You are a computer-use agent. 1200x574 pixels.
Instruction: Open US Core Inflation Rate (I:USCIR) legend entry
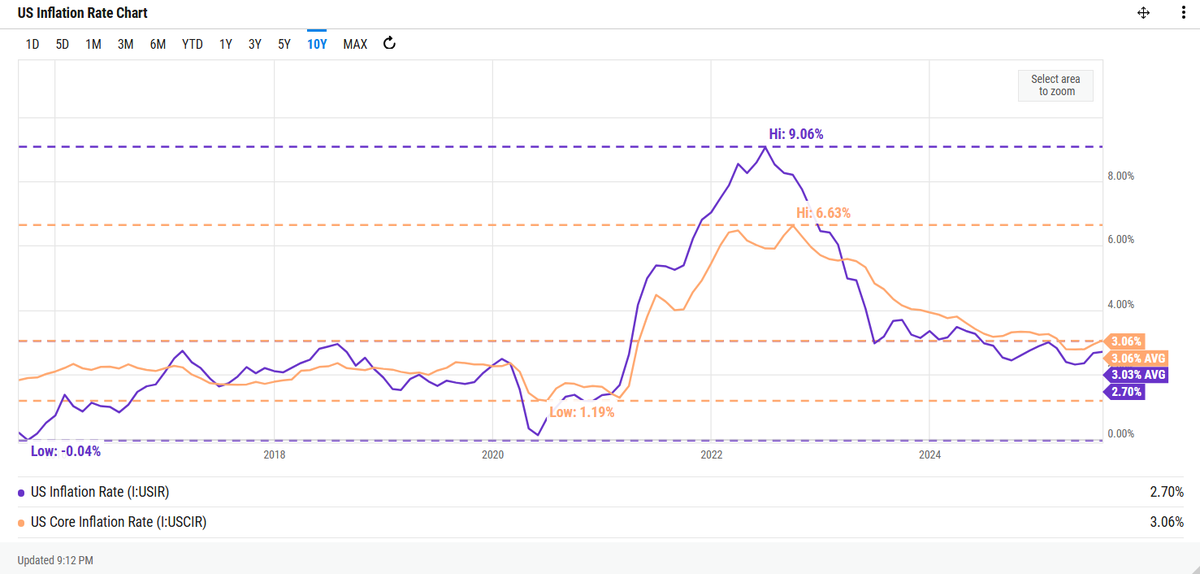click(x=119, y=522)
